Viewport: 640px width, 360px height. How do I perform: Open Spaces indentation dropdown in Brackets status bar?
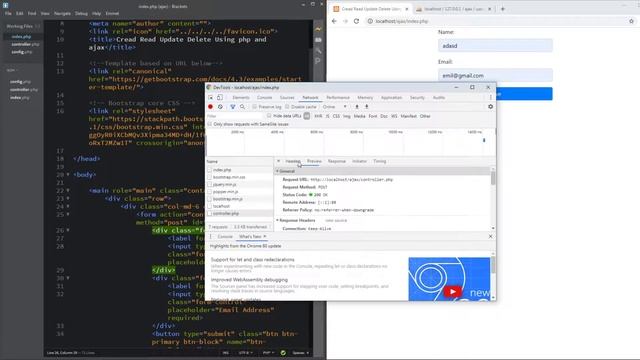pos(300,353)
